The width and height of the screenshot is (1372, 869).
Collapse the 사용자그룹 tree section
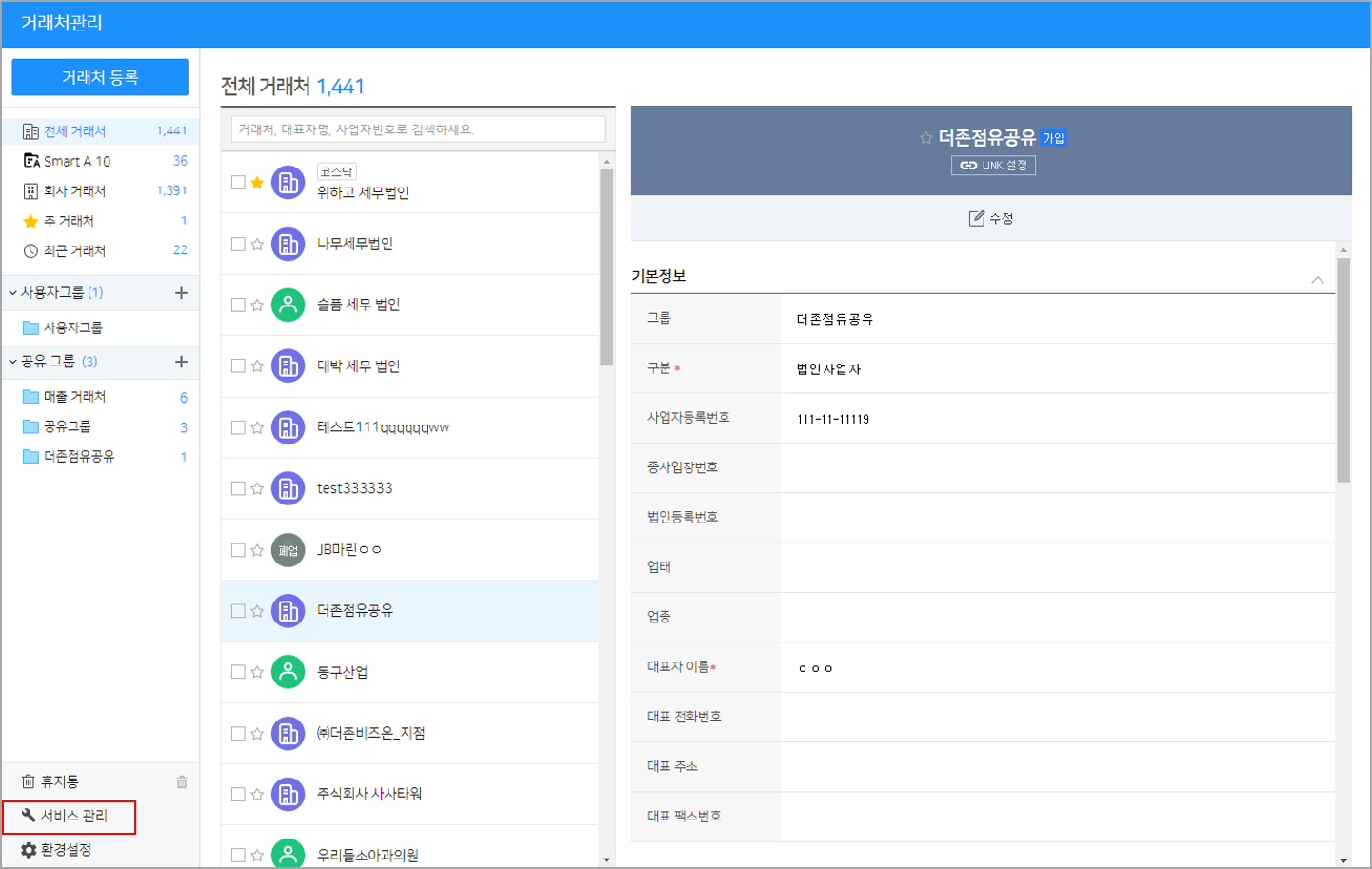[x=12, y=293]
